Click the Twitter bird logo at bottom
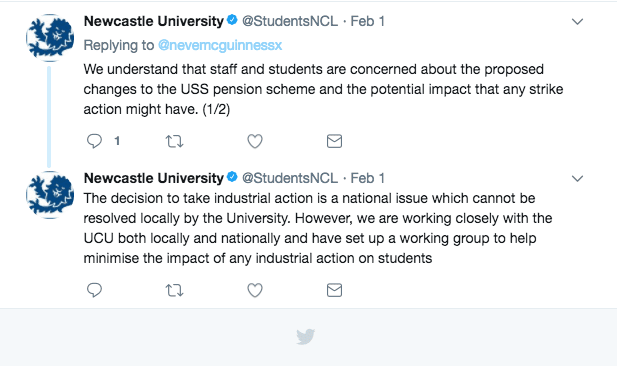 (305, 336)
